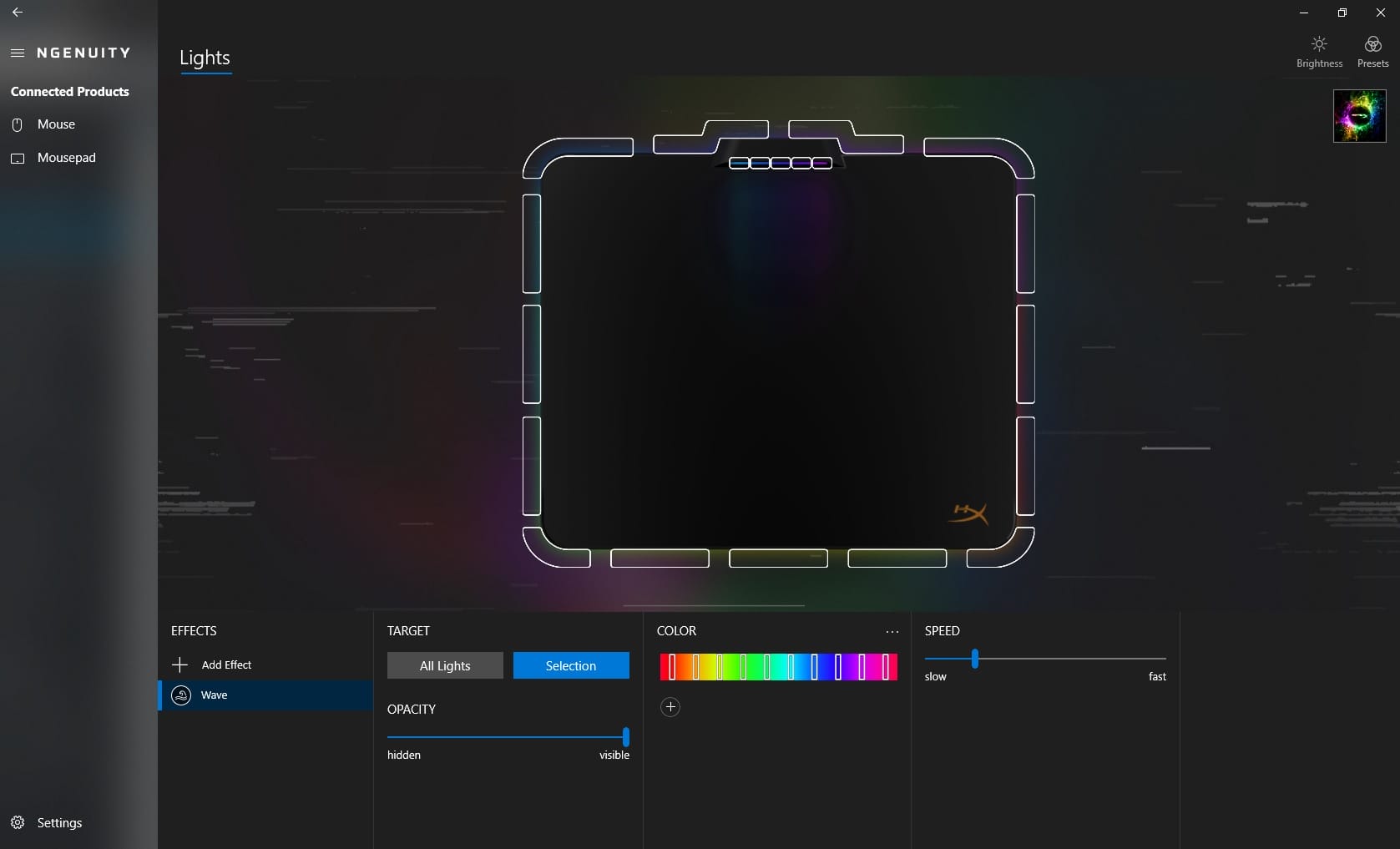Open the Presets panel
Viewport: 1400px width, 849px height.
pyautogui.click(x=1372, y=52)
